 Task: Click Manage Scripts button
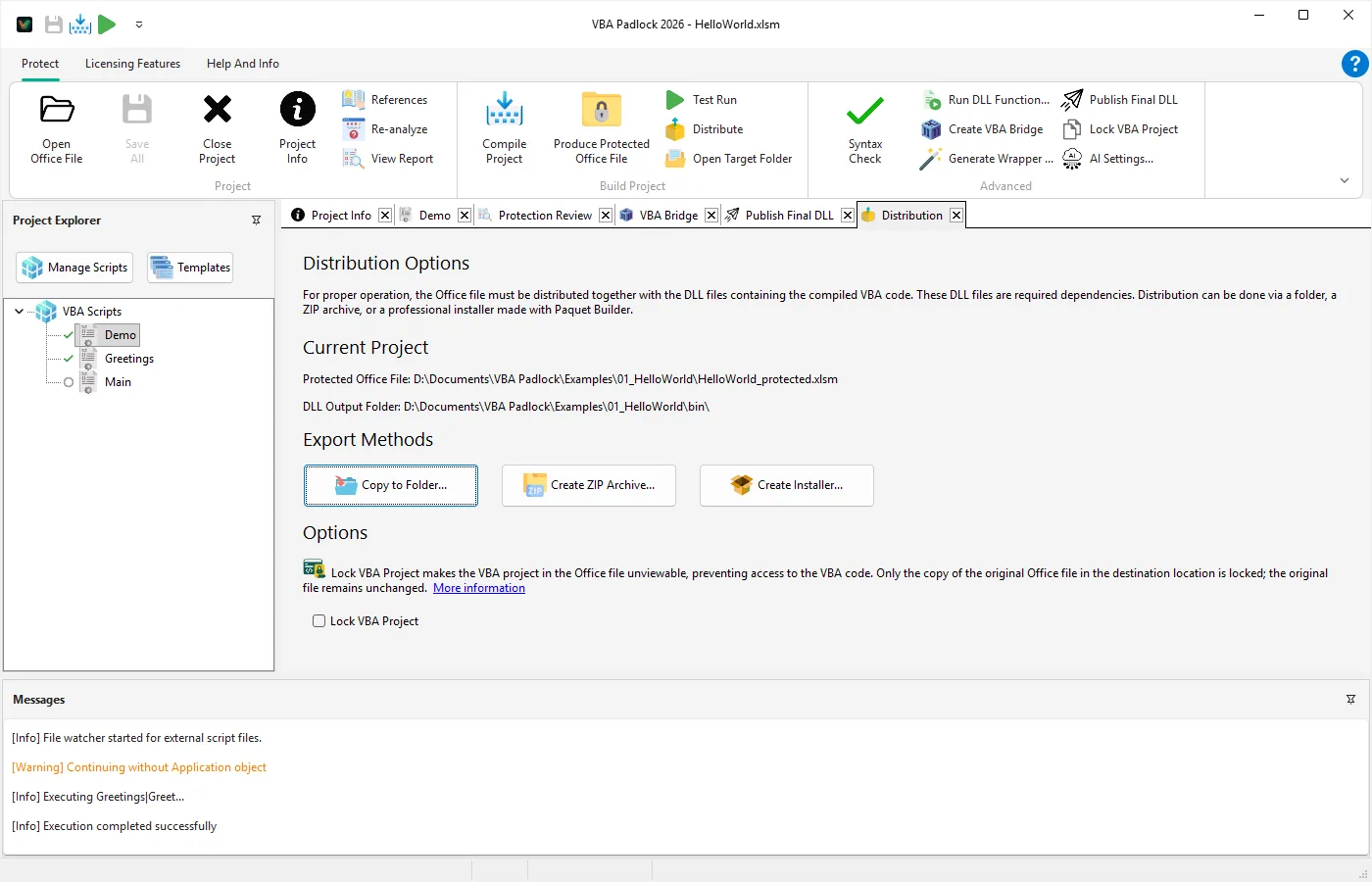(x=74, y=268)
